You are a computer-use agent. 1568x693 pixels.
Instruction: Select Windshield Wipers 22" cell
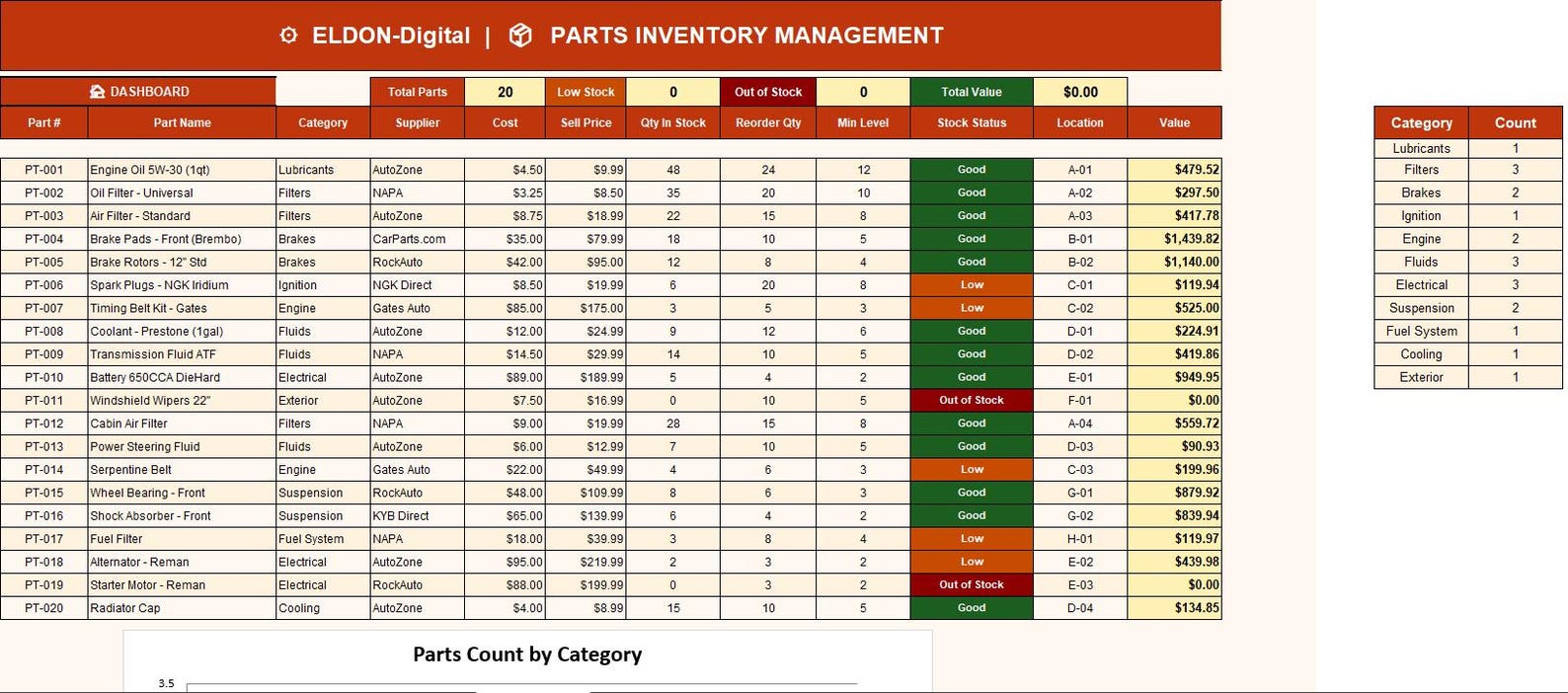[x=182, y=401]
